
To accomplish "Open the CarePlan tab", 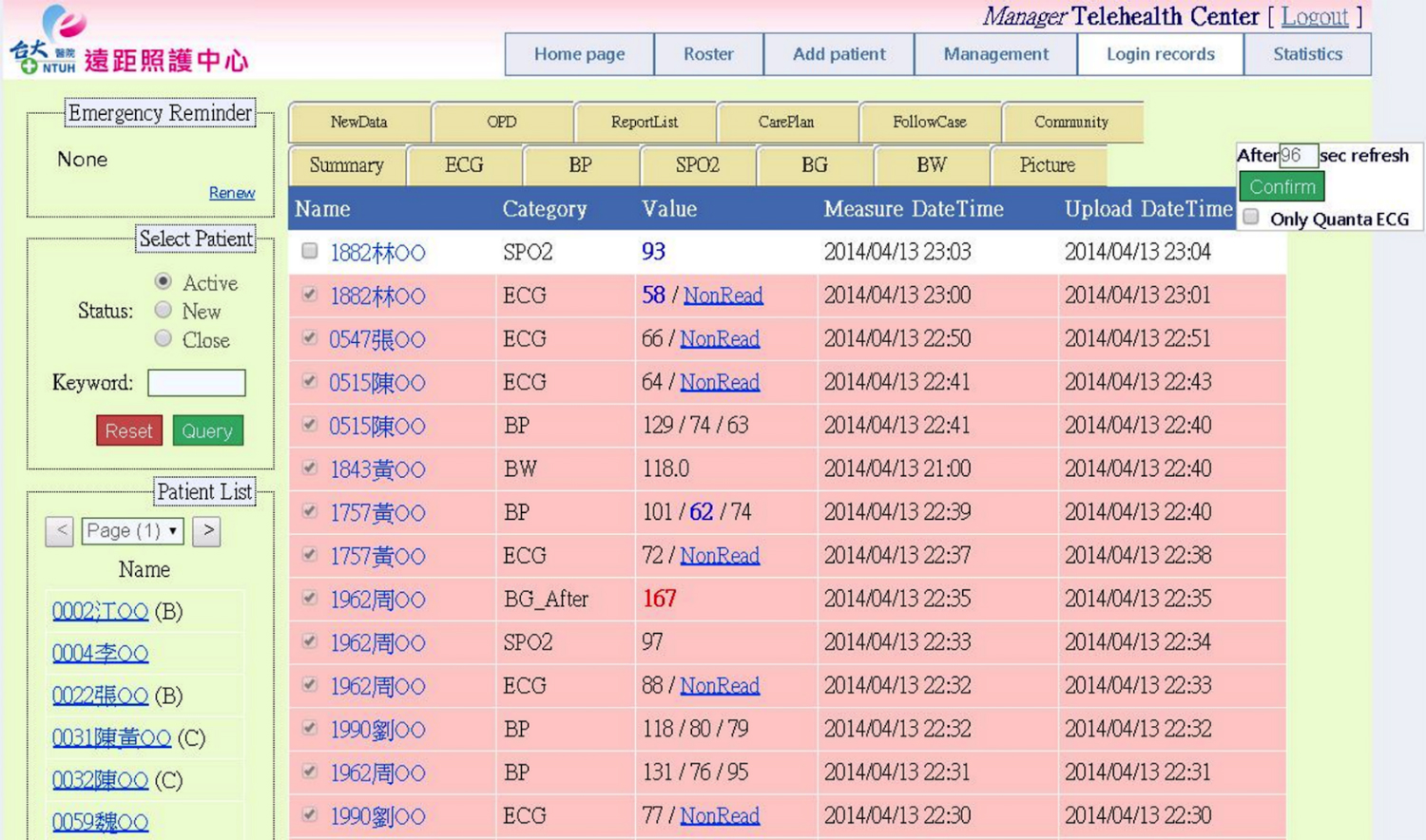I will coord(786,123).
